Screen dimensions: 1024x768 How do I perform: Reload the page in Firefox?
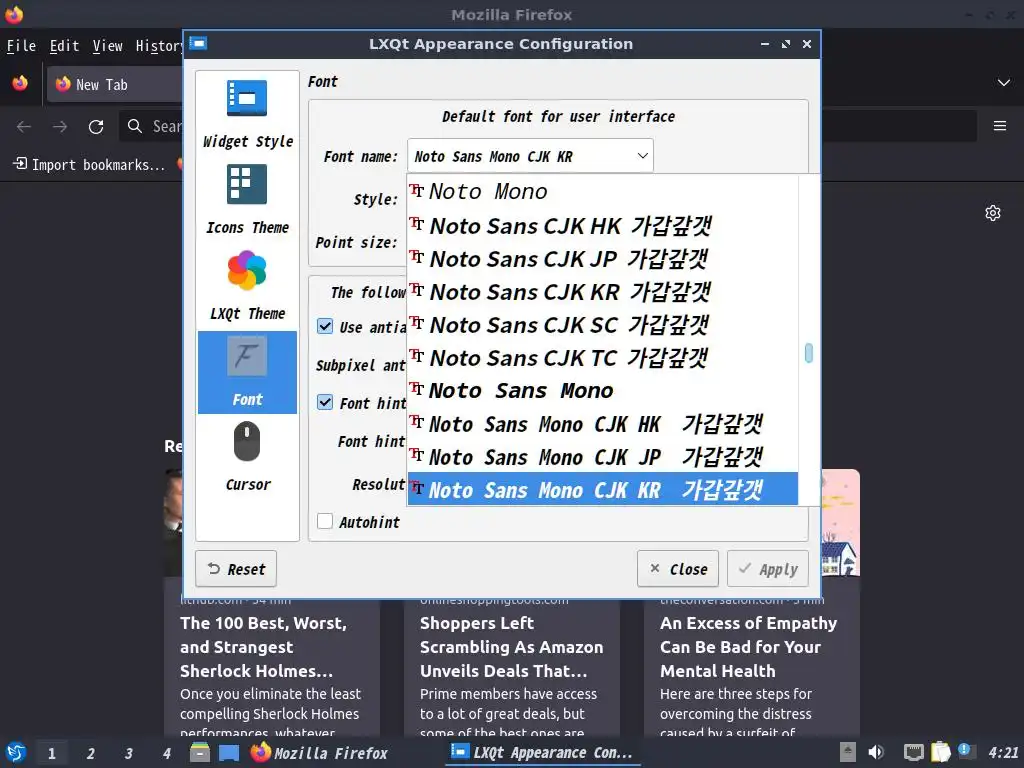click(96, 126)
